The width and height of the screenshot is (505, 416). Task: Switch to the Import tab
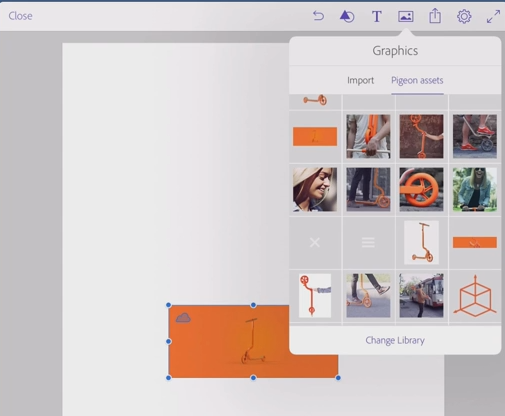[x=360, y=80]
